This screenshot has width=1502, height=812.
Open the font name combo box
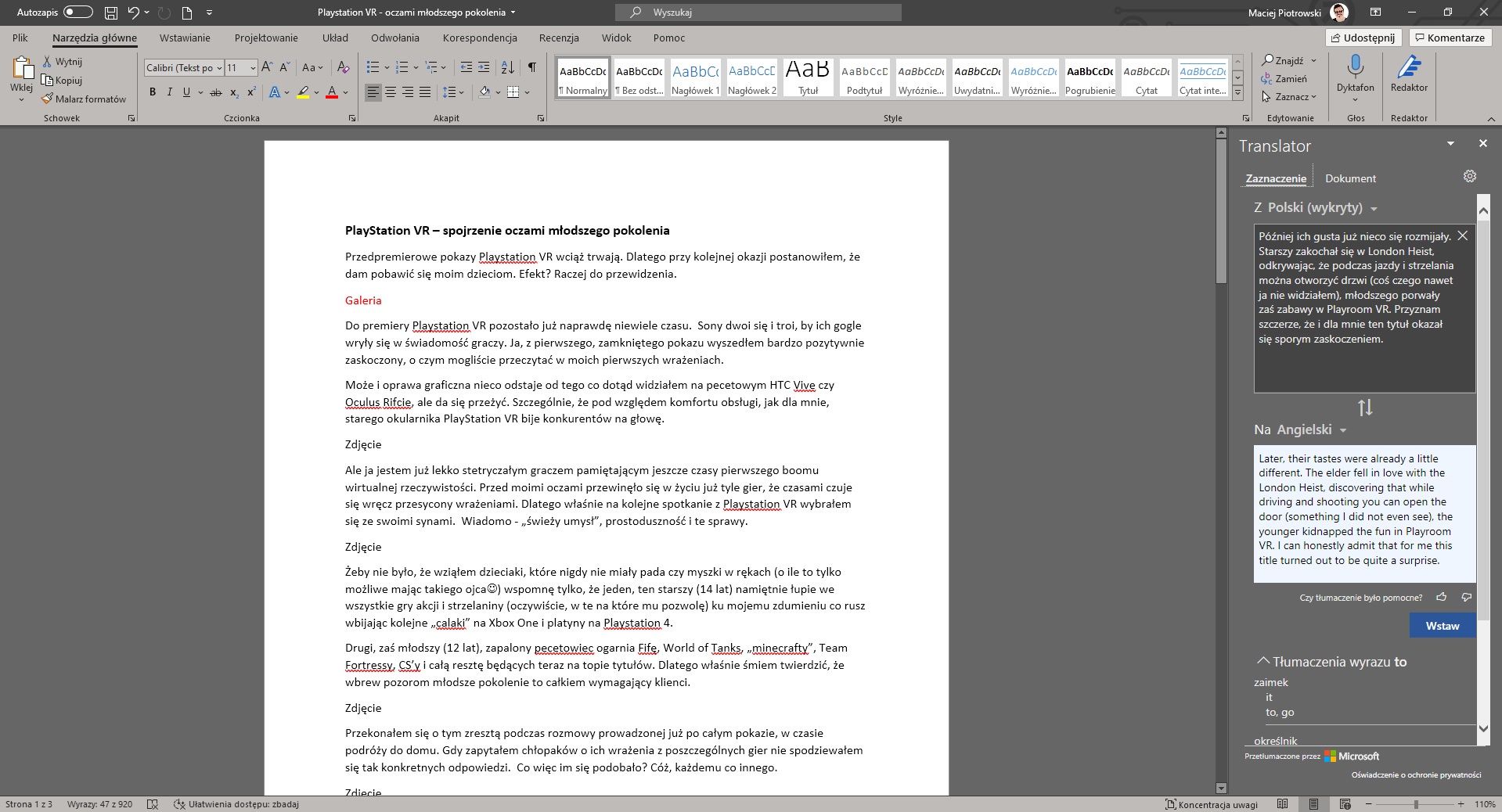coord(184,68)
